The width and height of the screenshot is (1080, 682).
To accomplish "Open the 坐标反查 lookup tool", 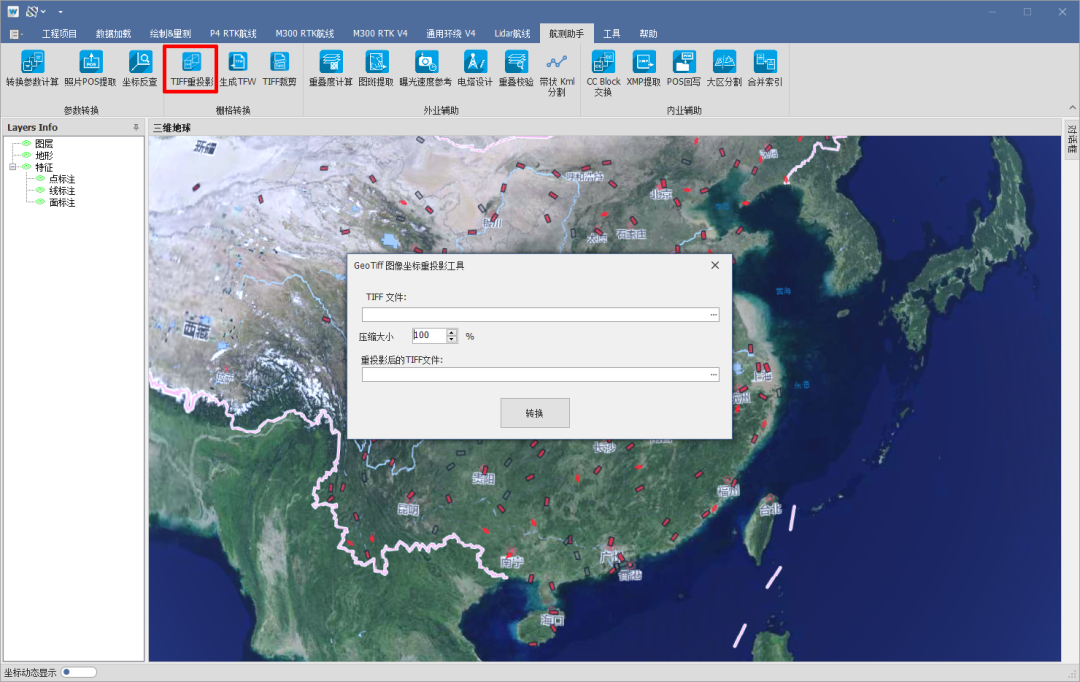I will [x=140, y=69].
